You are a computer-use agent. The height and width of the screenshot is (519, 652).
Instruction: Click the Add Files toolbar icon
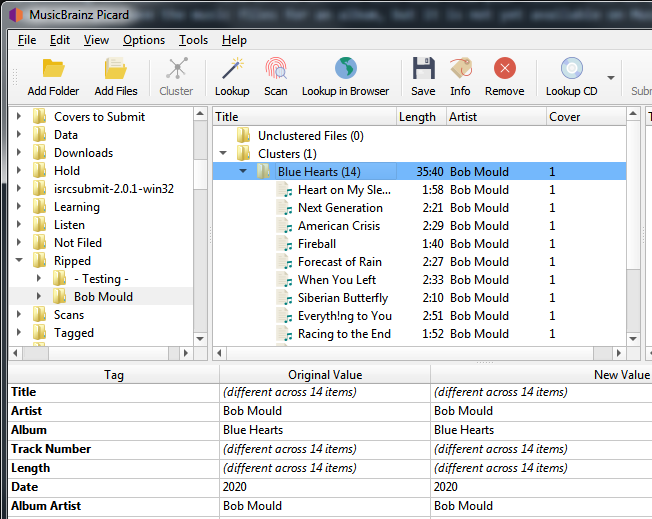[x=116, y=69]
